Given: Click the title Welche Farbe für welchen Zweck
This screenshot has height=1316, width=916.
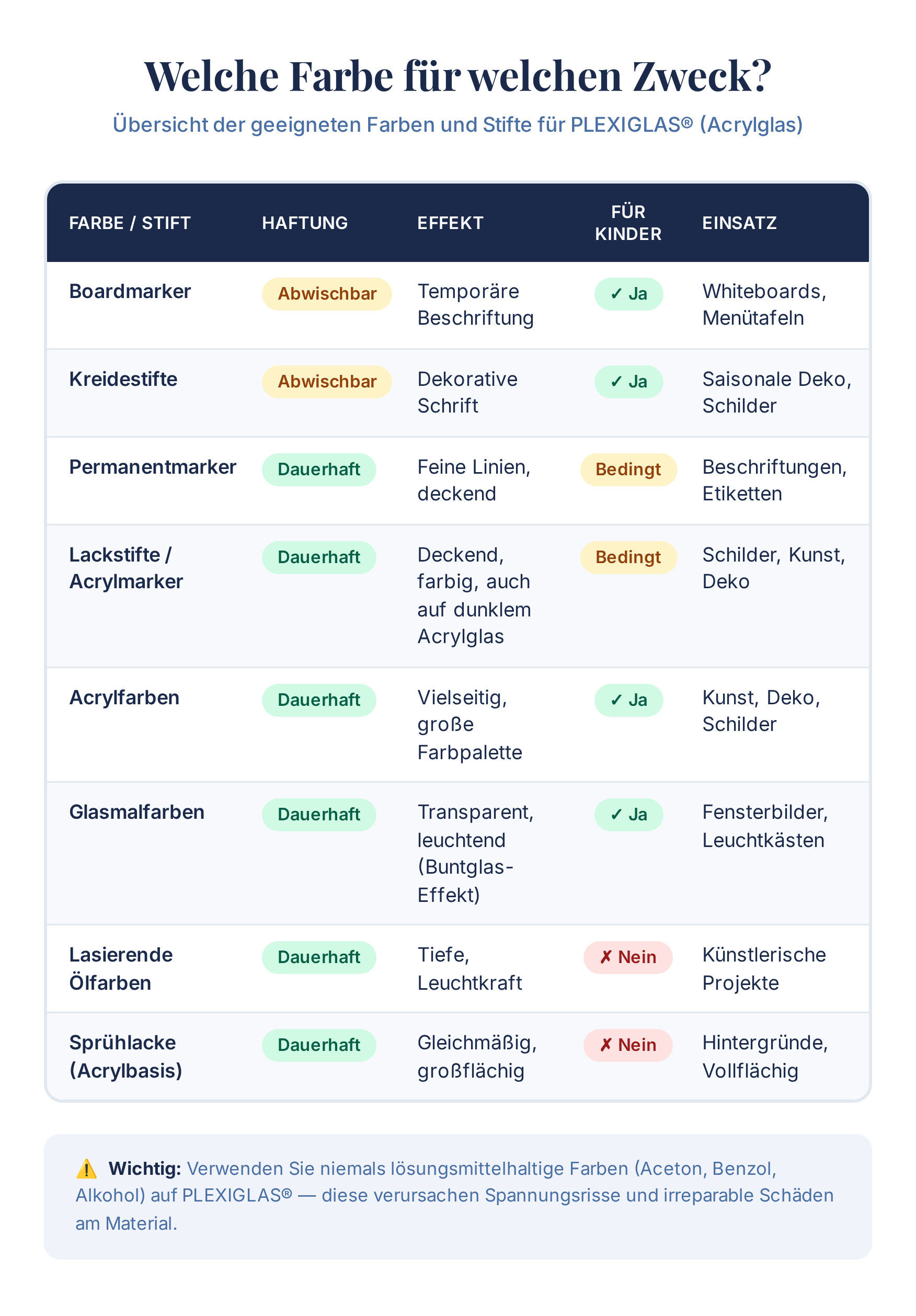Looking at the screenshot, I should (457, 76).
